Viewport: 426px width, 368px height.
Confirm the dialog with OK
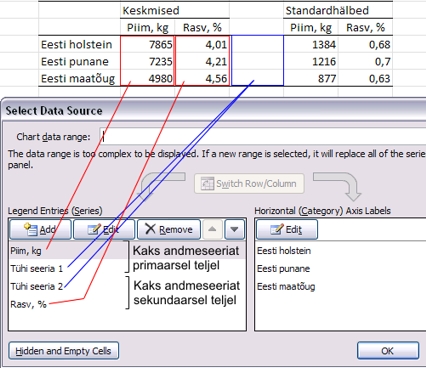388,351
